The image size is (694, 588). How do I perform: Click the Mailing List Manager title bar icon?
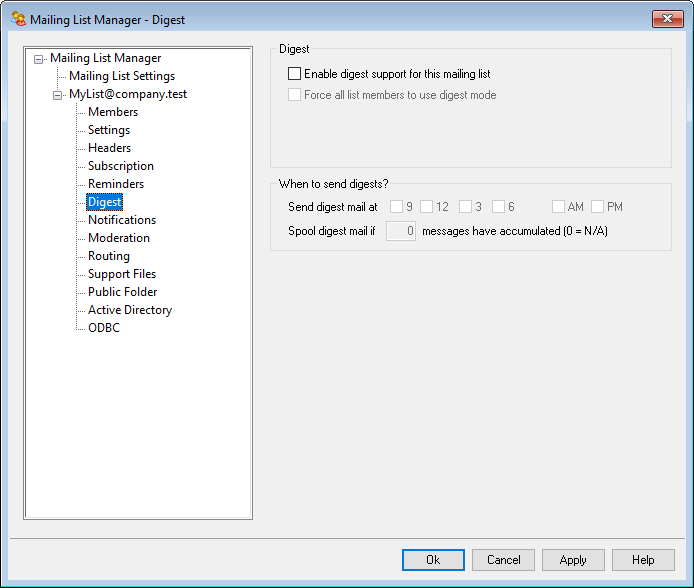pyautogui.click(x=18, y=19)
